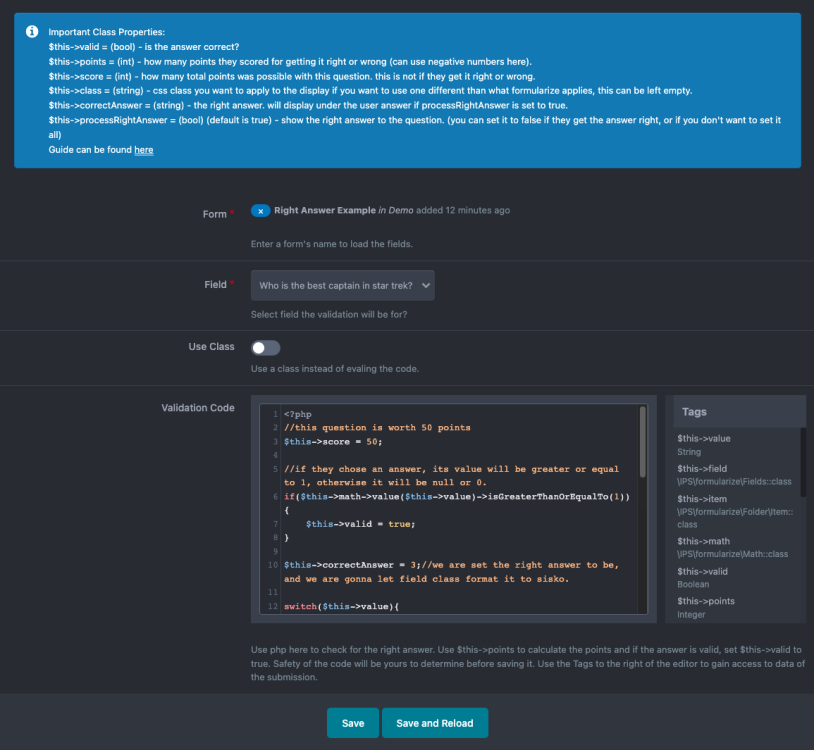Viewport: 814px width, 750px height.
Task: Click Save and Reload
Action: click(x=434, y=723)
